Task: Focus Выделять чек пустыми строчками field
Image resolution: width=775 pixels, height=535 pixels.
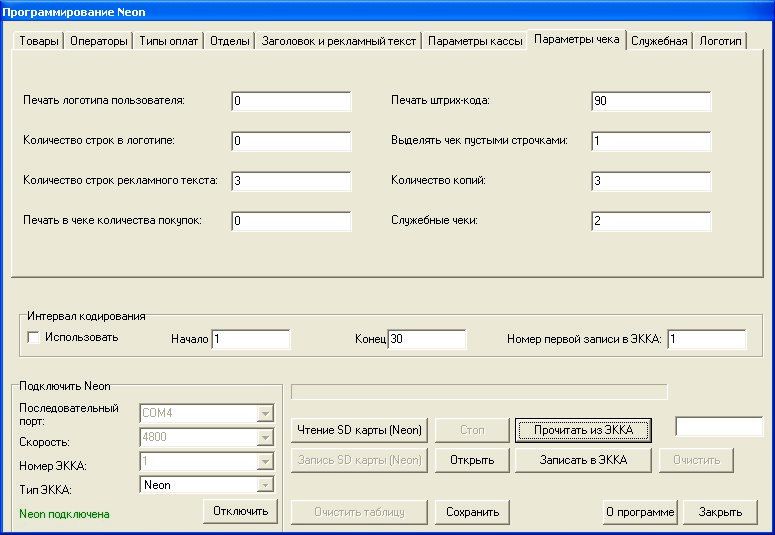Action: click(x=651, y=141)
